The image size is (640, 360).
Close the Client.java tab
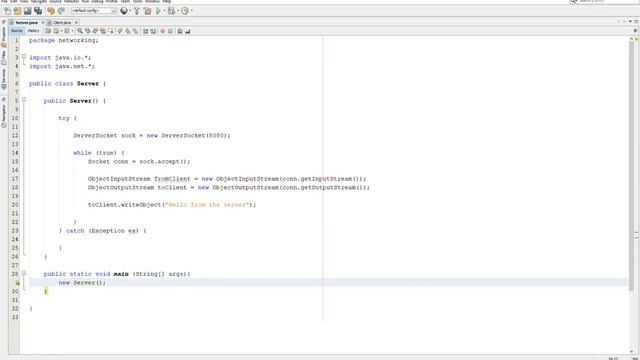click(x=76, y=23)
